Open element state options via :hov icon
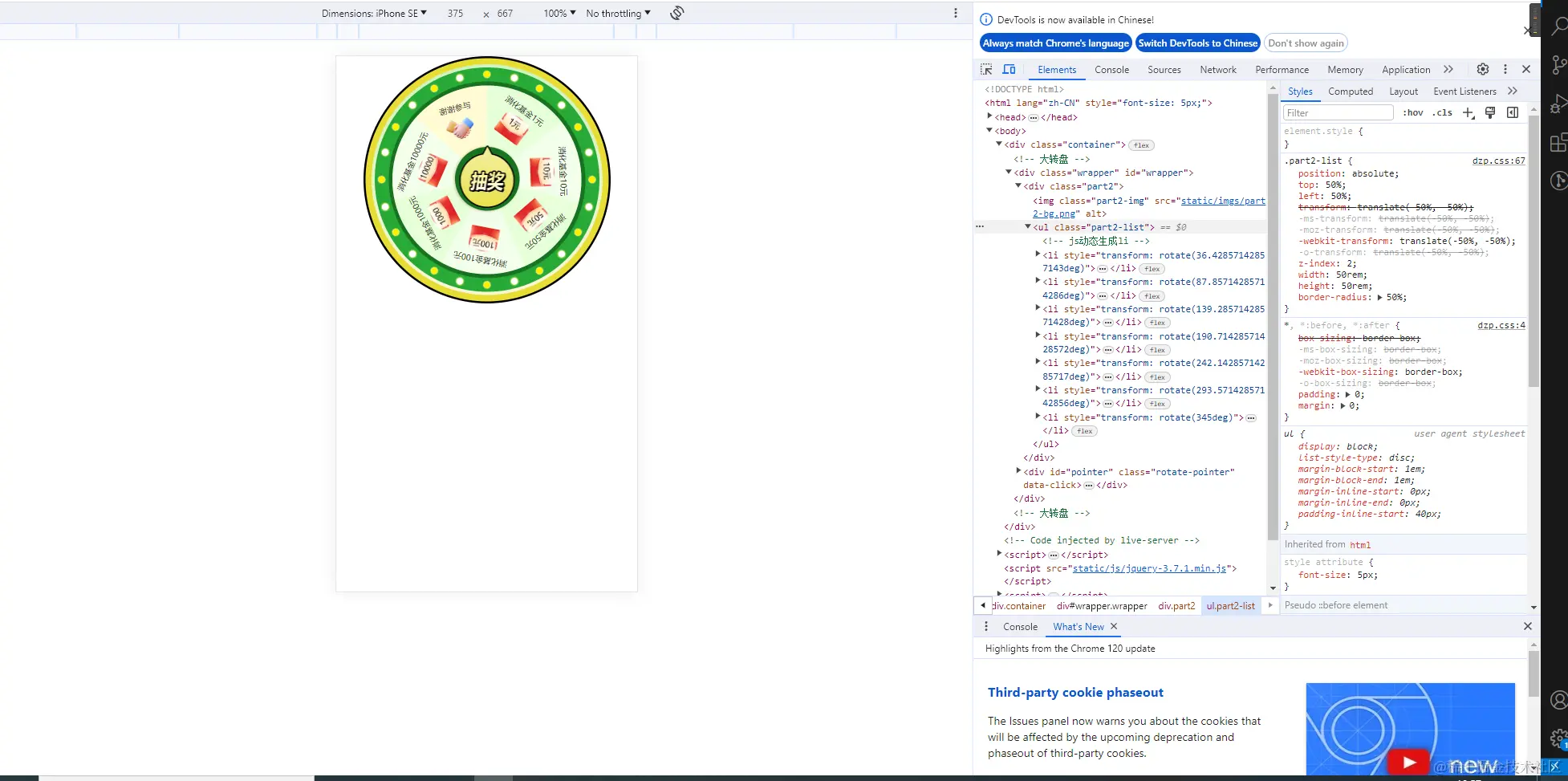 point(1412,112)
